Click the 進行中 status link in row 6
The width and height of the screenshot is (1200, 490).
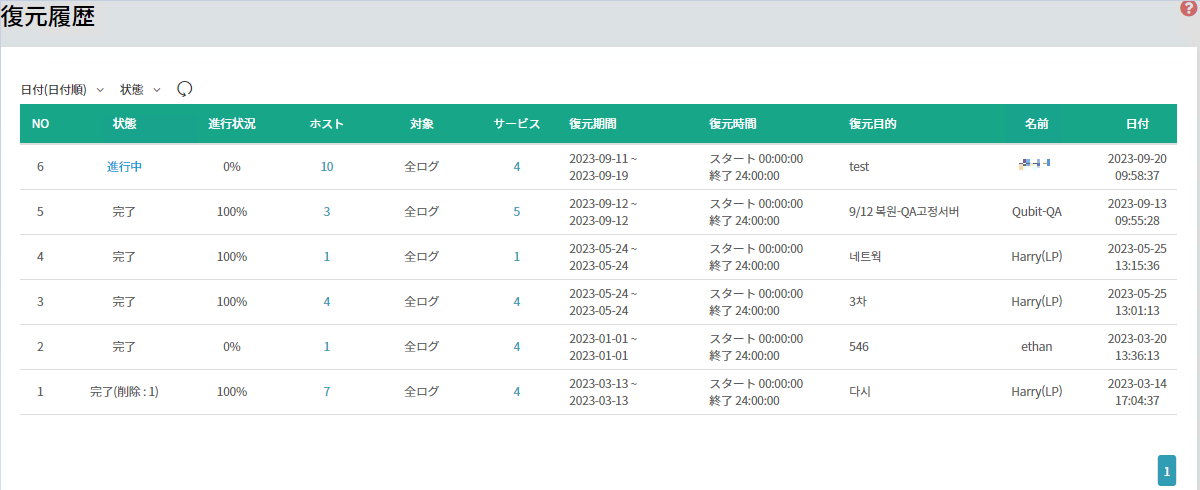click(124, 167)
